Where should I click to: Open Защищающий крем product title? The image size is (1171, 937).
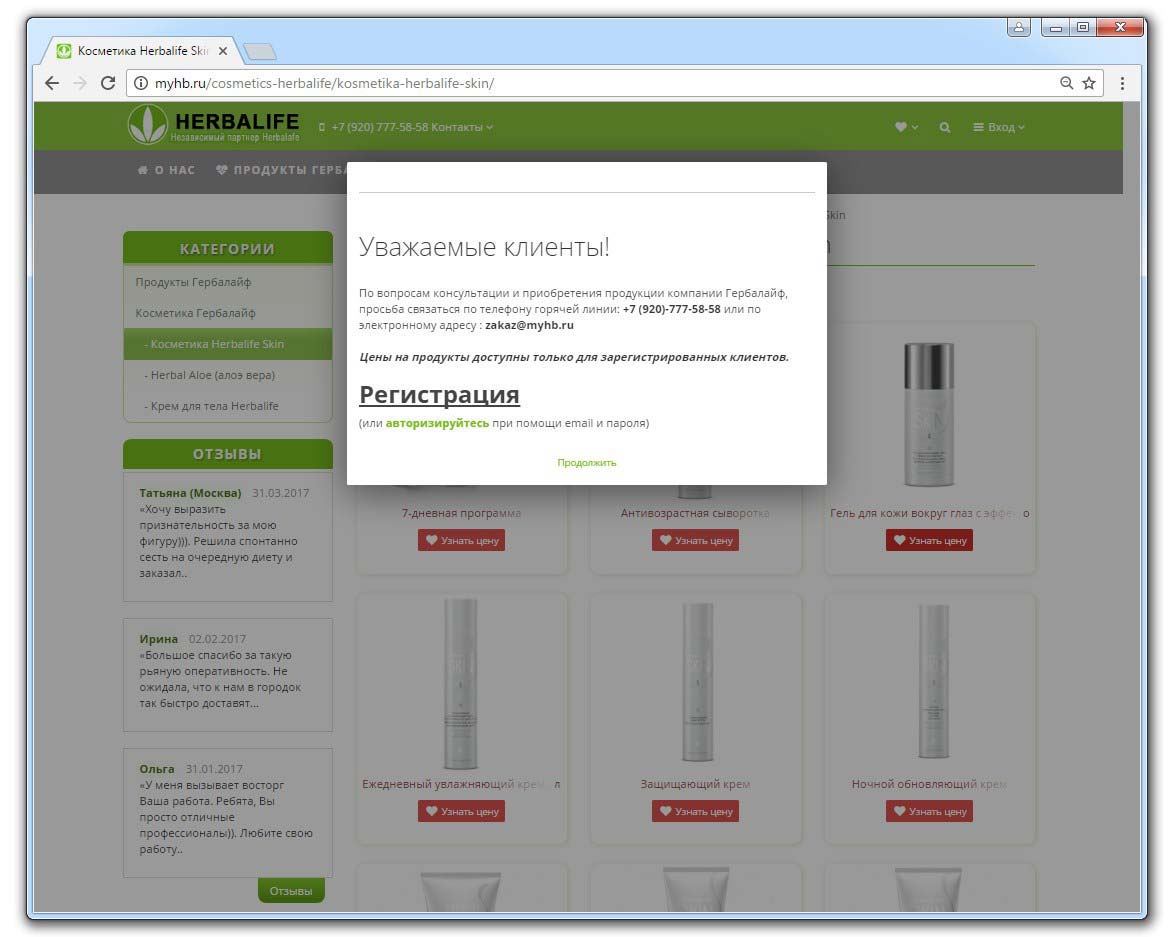coord(695,785)
